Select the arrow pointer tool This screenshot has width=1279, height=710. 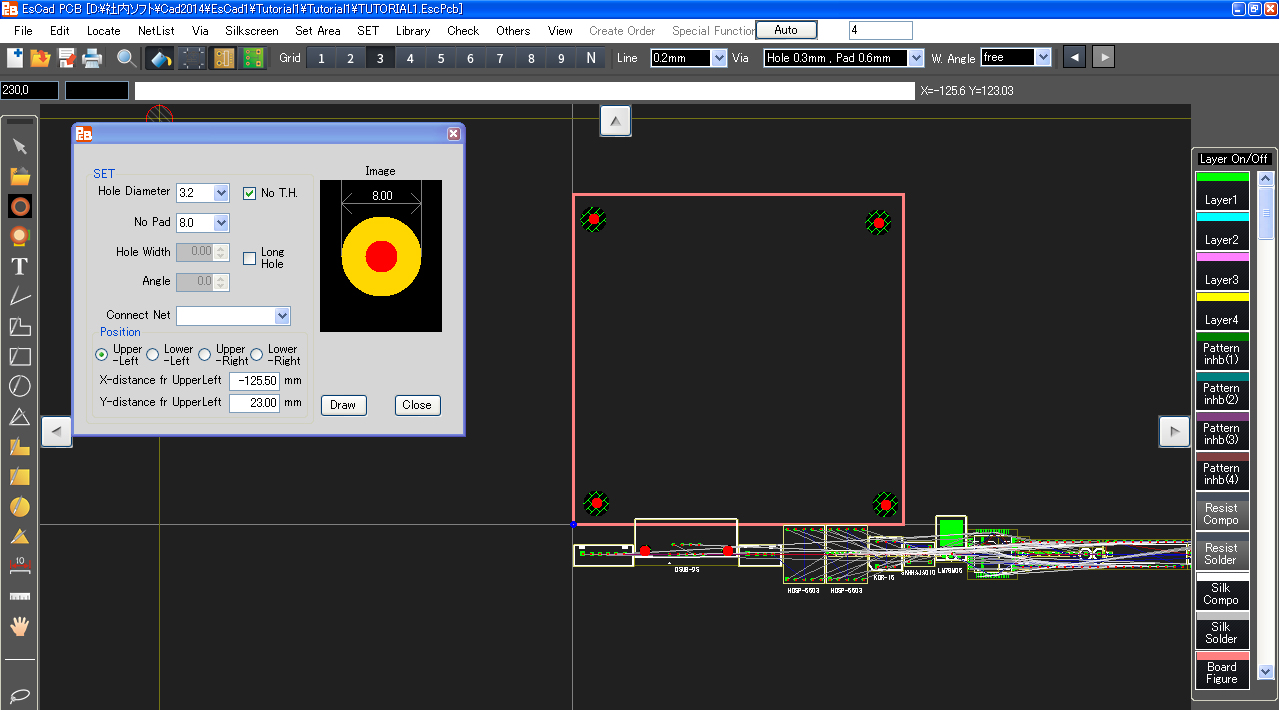pyautogui.click(x=20, y=147)
